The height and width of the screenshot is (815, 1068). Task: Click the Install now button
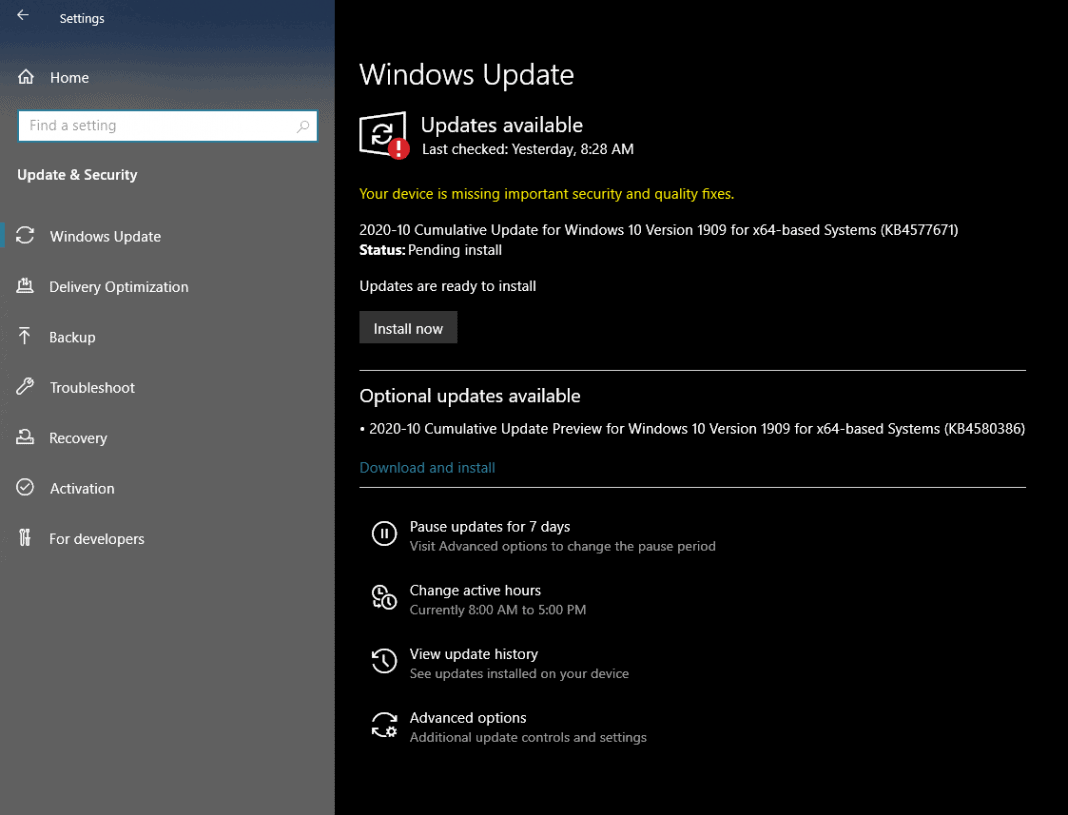click(408, 327)
